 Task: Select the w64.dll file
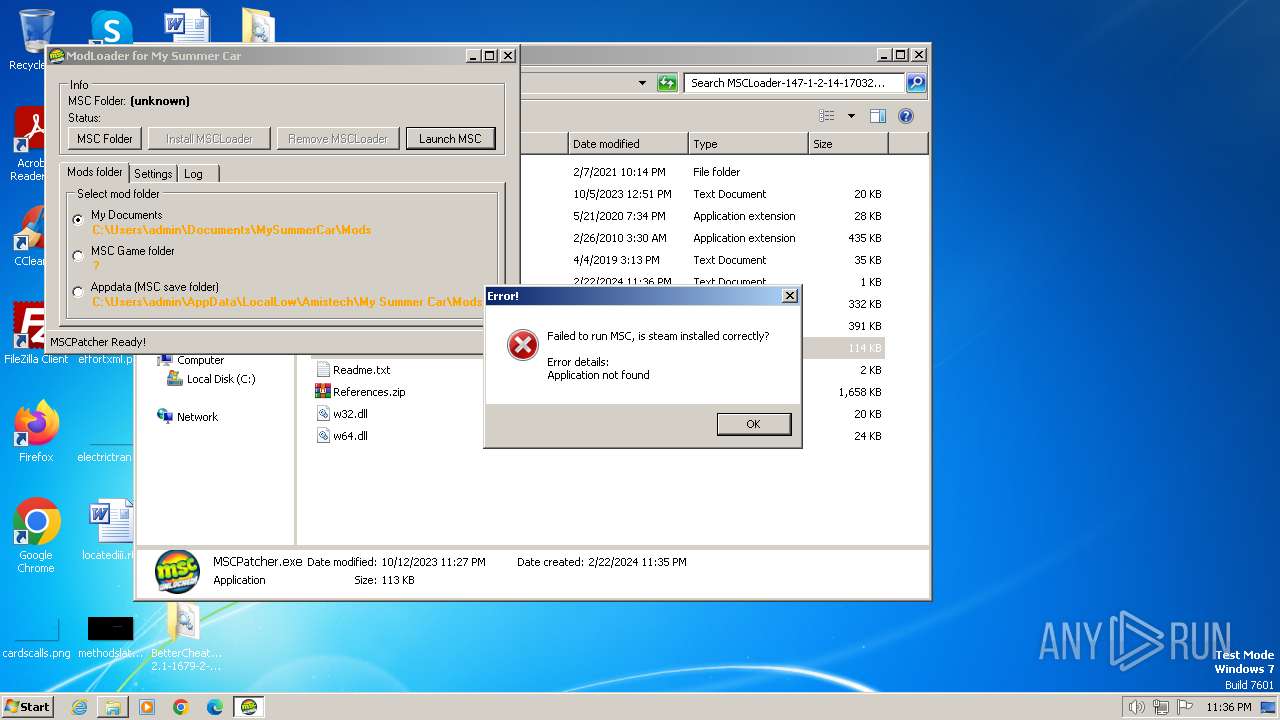[350, 436]
